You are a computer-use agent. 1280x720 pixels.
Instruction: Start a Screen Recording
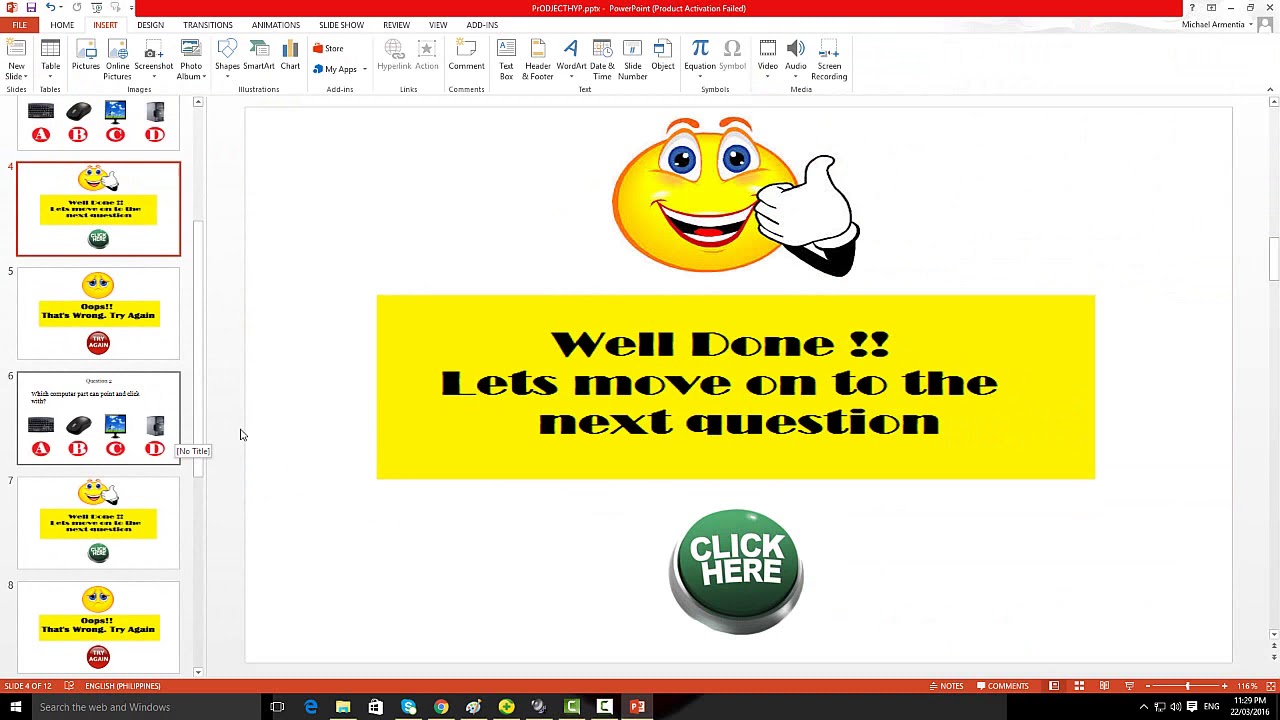pyautogui.click(x=829, y=60)
